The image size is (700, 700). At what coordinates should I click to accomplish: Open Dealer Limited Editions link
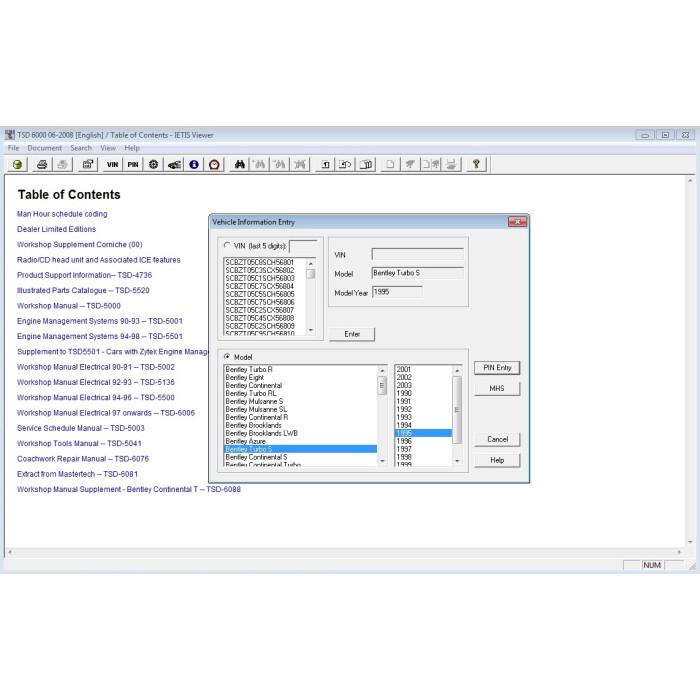pyautogui.click(x=56, y=229)
